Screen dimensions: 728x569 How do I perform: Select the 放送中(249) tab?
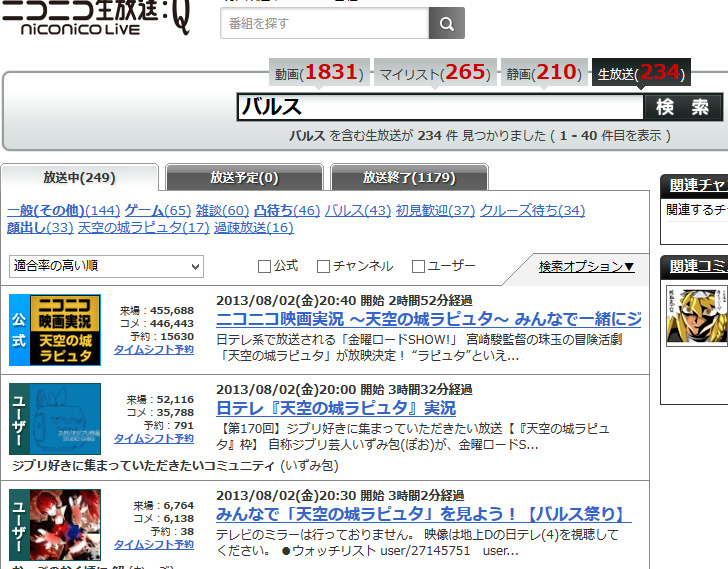pos(79,177)
